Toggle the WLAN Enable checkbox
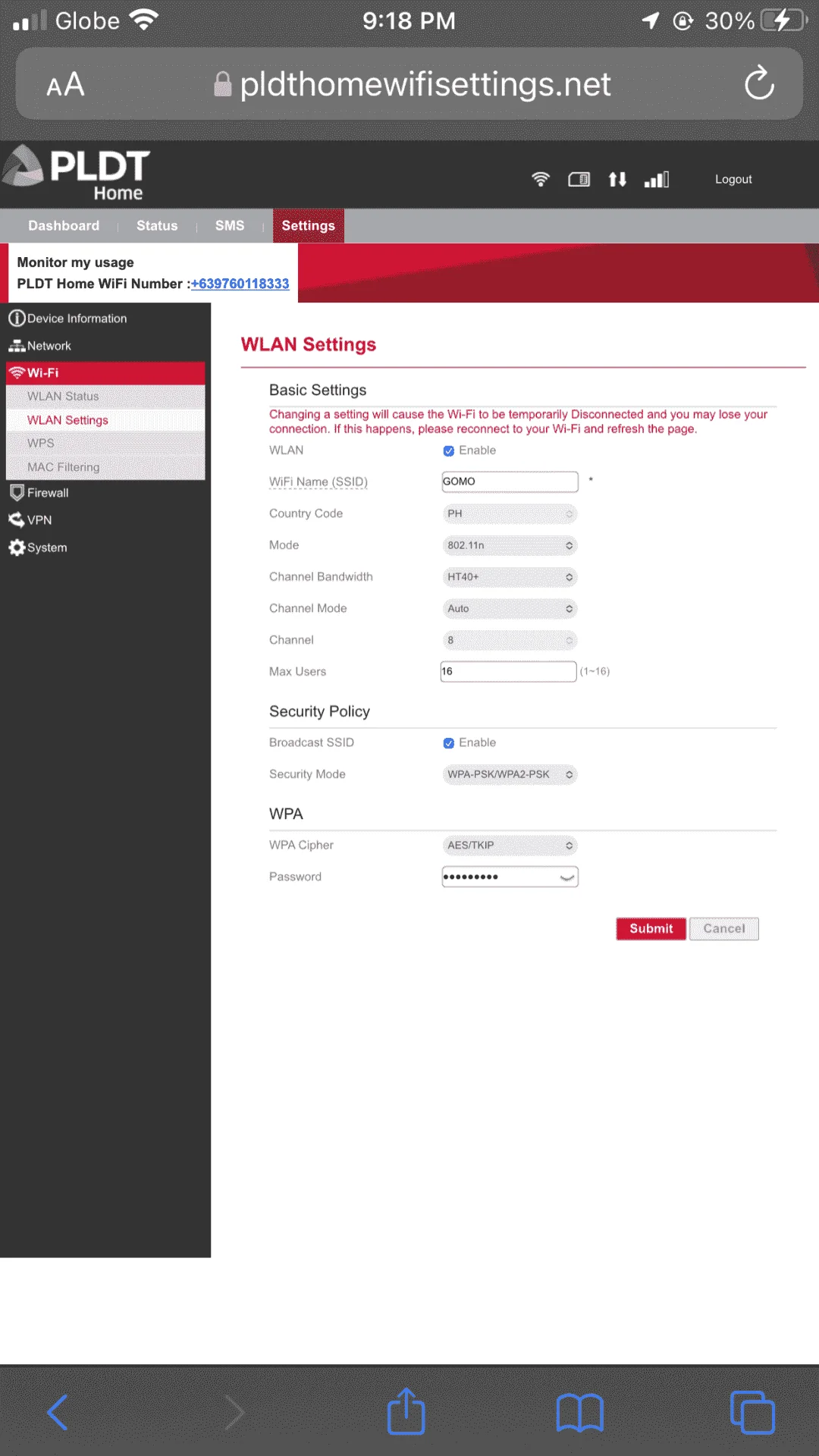The width and height of the screenshot is (819, 1456). [449, 450]
